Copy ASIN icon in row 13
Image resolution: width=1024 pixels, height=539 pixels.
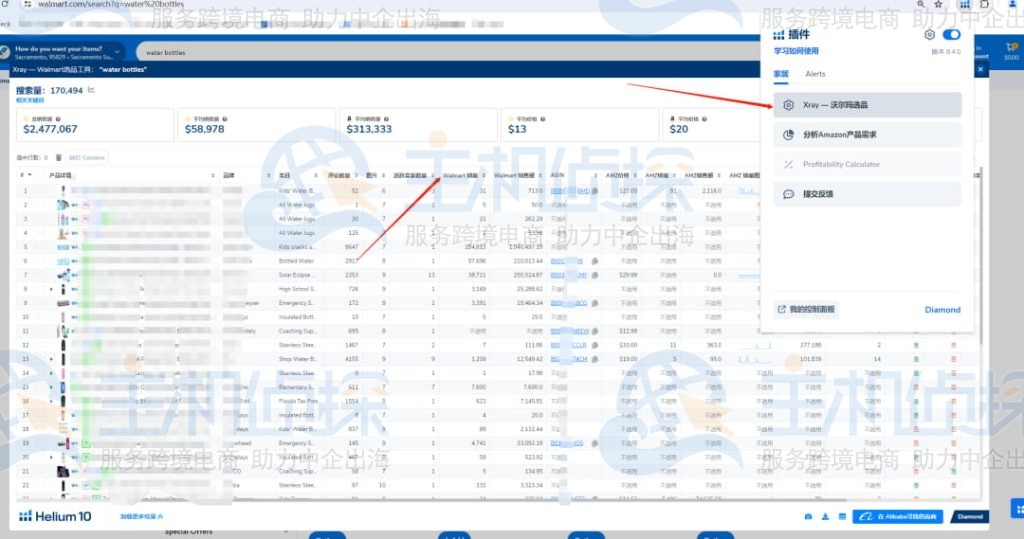tap(594, 359)
